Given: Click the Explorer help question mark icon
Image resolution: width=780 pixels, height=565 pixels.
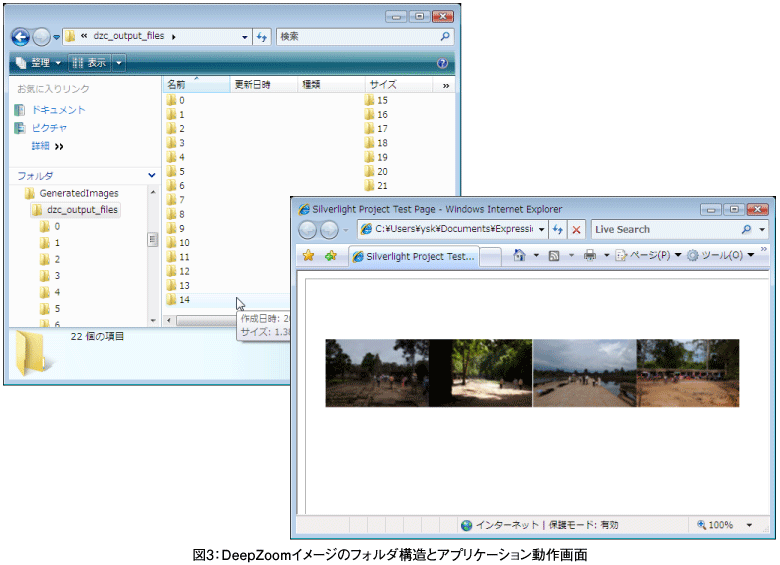Looking at the screenshot, I should [x=442, y=63].
